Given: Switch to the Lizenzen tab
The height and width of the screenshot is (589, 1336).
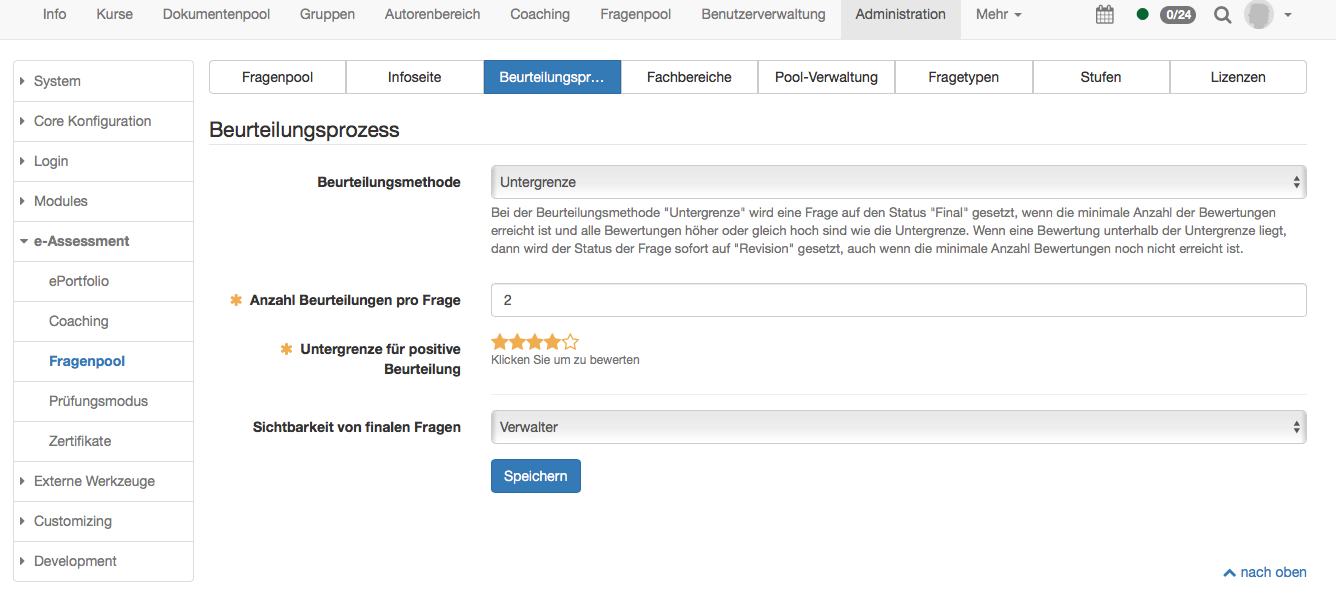Looking at the screenshot, I should [x=1237, y=77].
